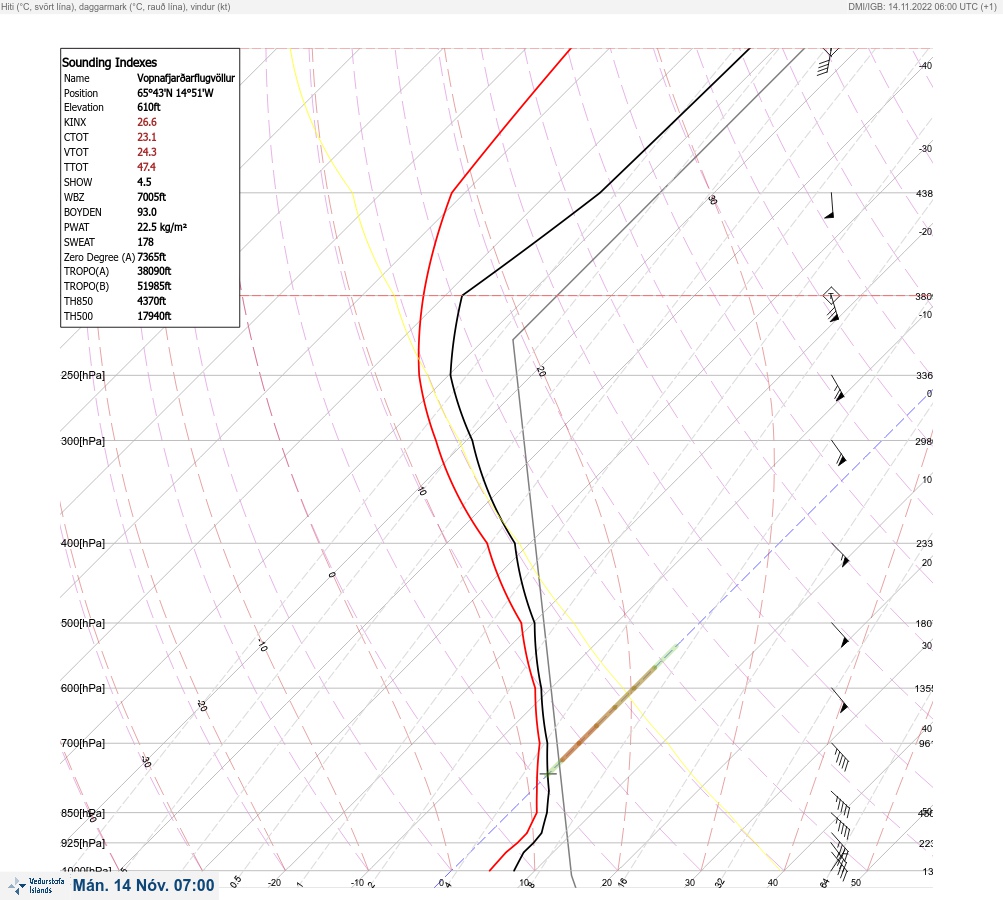Select the TROPO(B) value 51985ft
Viewport: 1003px width, 900px height.
(154, 286)
